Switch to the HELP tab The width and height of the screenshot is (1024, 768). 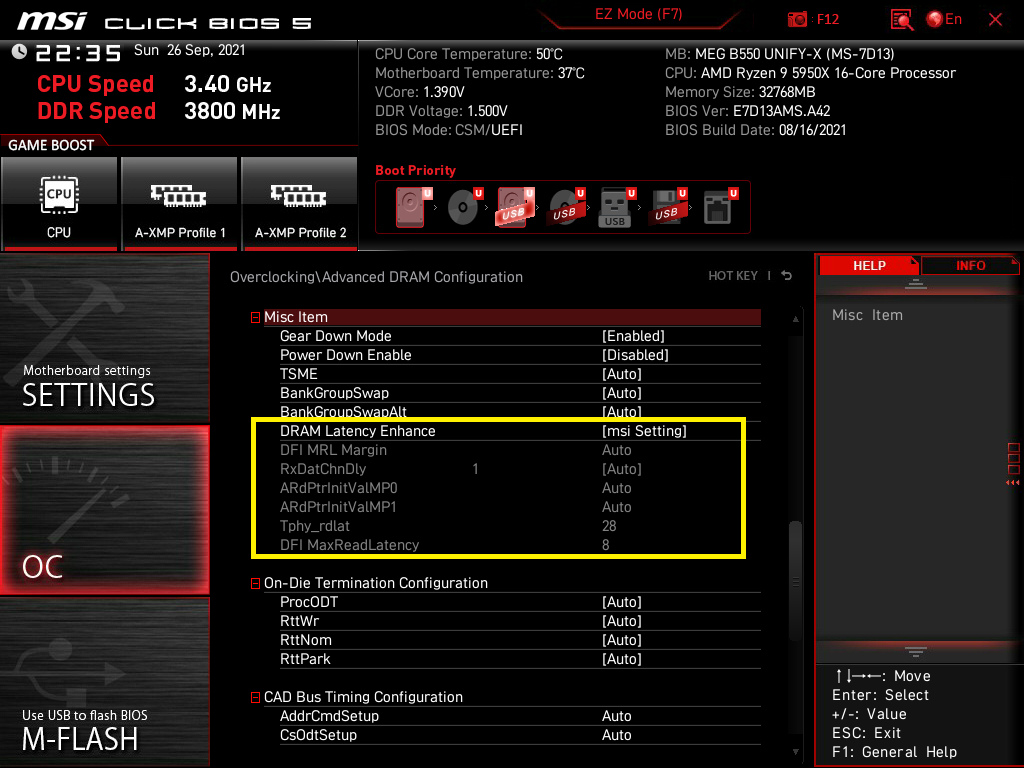tap(869, 265)
